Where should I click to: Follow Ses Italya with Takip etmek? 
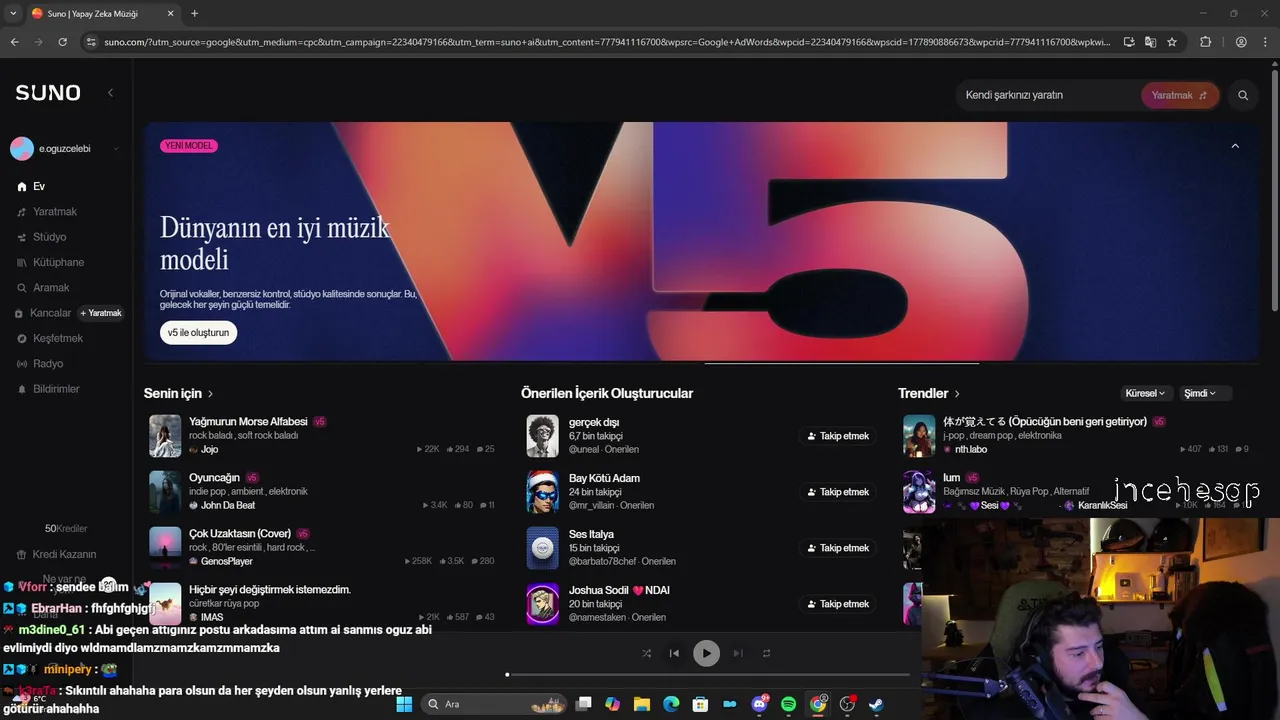coord(838,548)
